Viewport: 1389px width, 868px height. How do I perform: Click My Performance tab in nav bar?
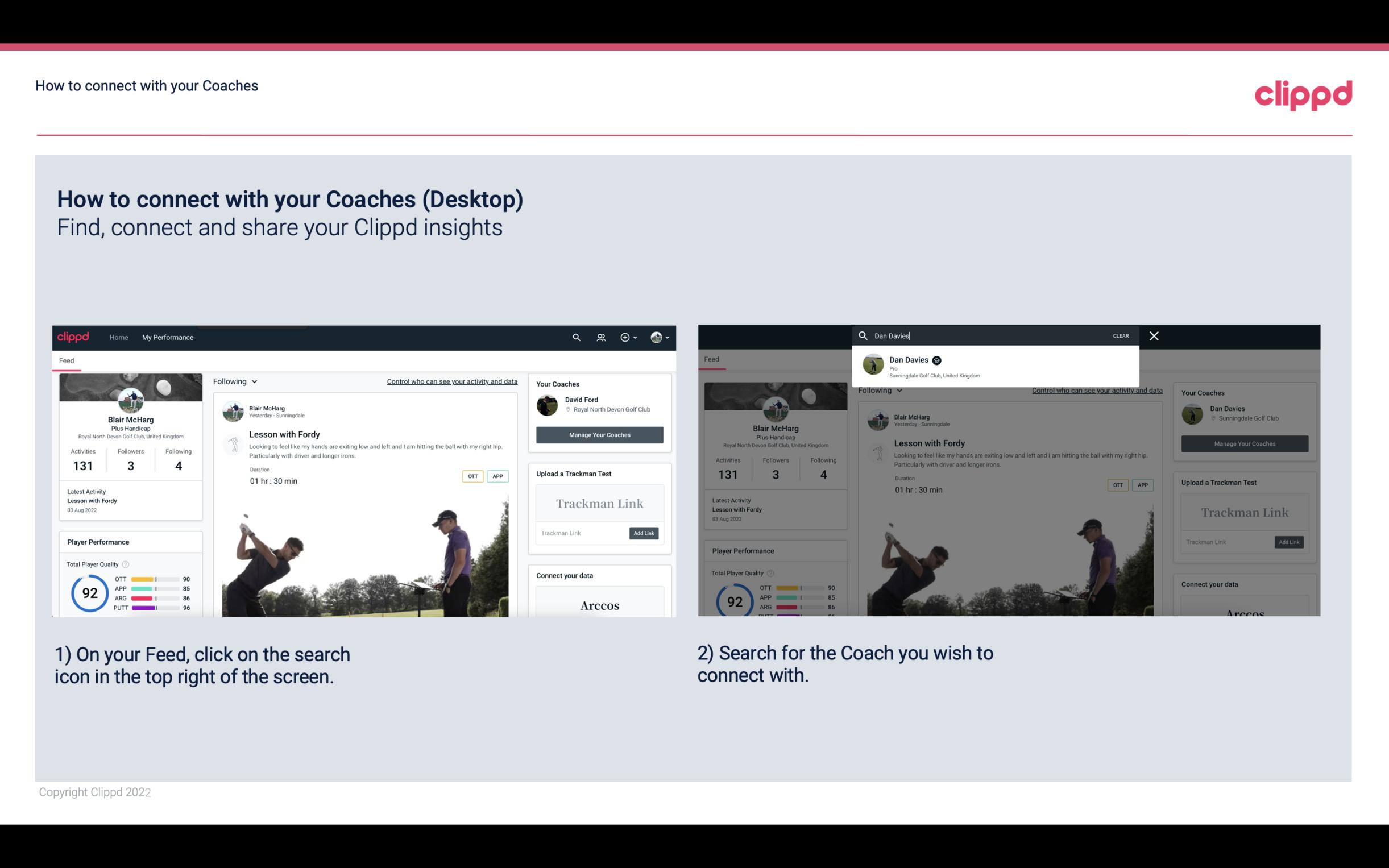tap(168, 337)
